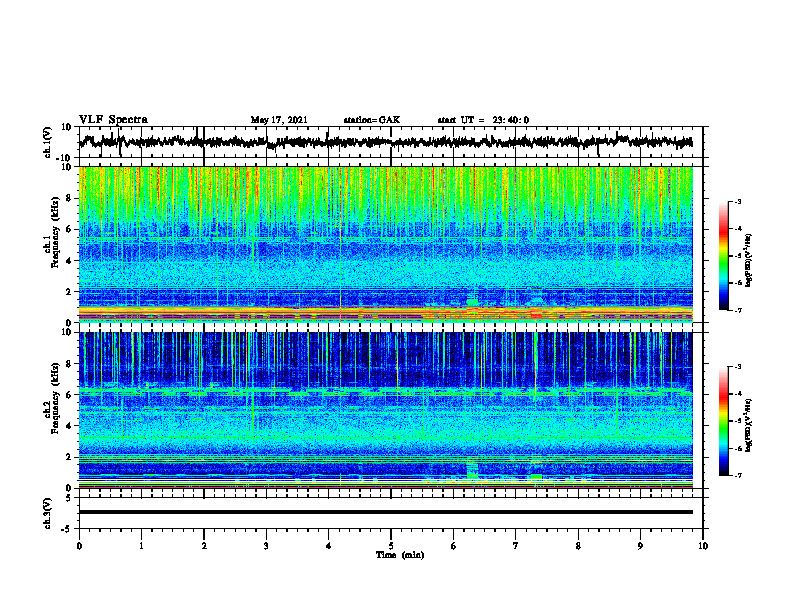The height and width of the screenshot is (612, 792).
Task: Click the "-3" label on ch.2 color bar
Action: tap(737, 367)
